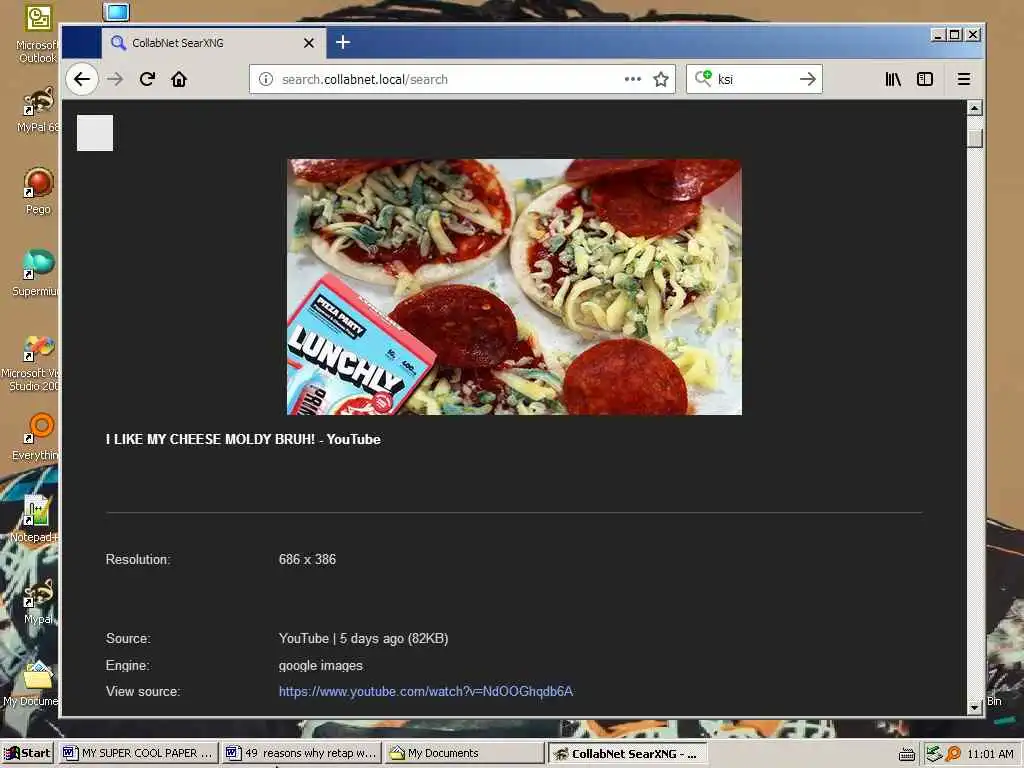
Task: Switch to My Documents taskbar window
Action: coord(464,753)
